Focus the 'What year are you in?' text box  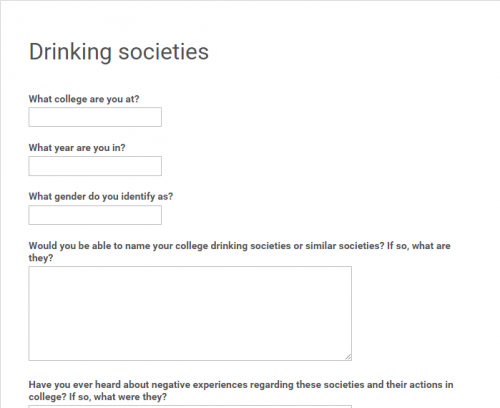[x=95, y=166]
